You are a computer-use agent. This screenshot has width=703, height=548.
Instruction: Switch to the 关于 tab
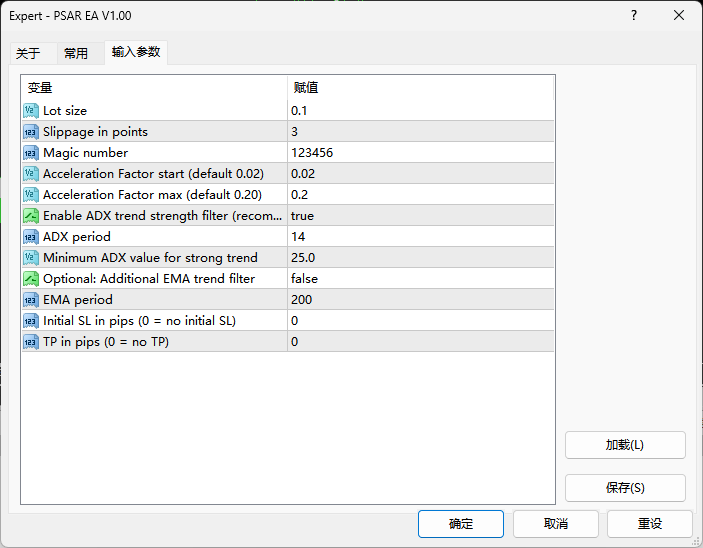coord(28,54)
